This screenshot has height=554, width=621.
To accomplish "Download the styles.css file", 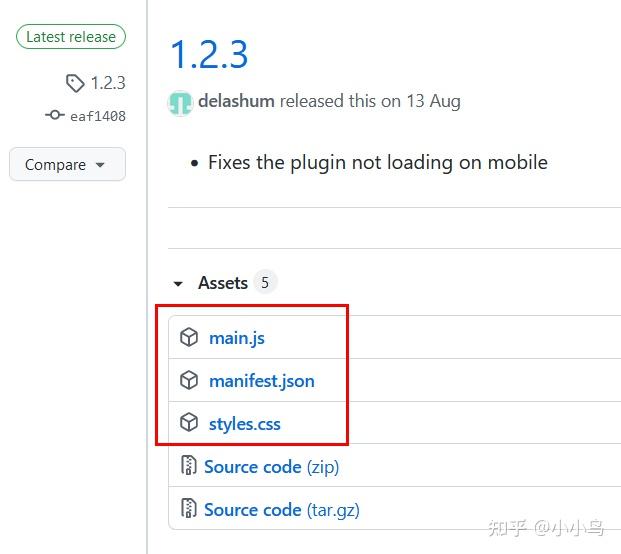I will point(245,424).
